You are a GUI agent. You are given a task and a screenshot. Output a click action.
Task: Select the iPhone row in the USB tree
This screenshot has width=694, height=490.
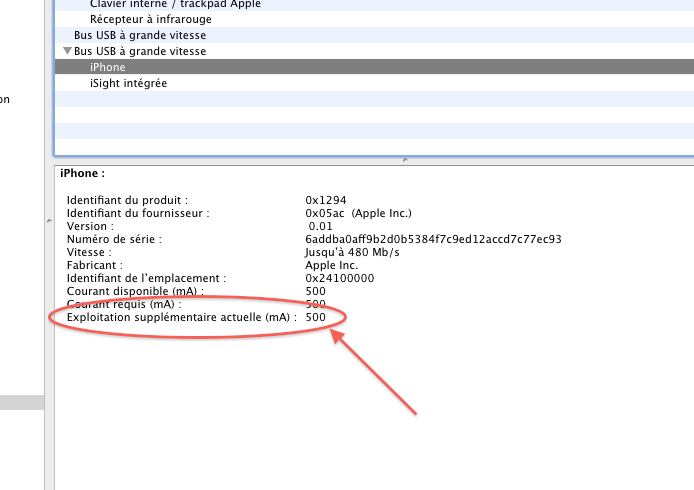[x=108, y=67]
